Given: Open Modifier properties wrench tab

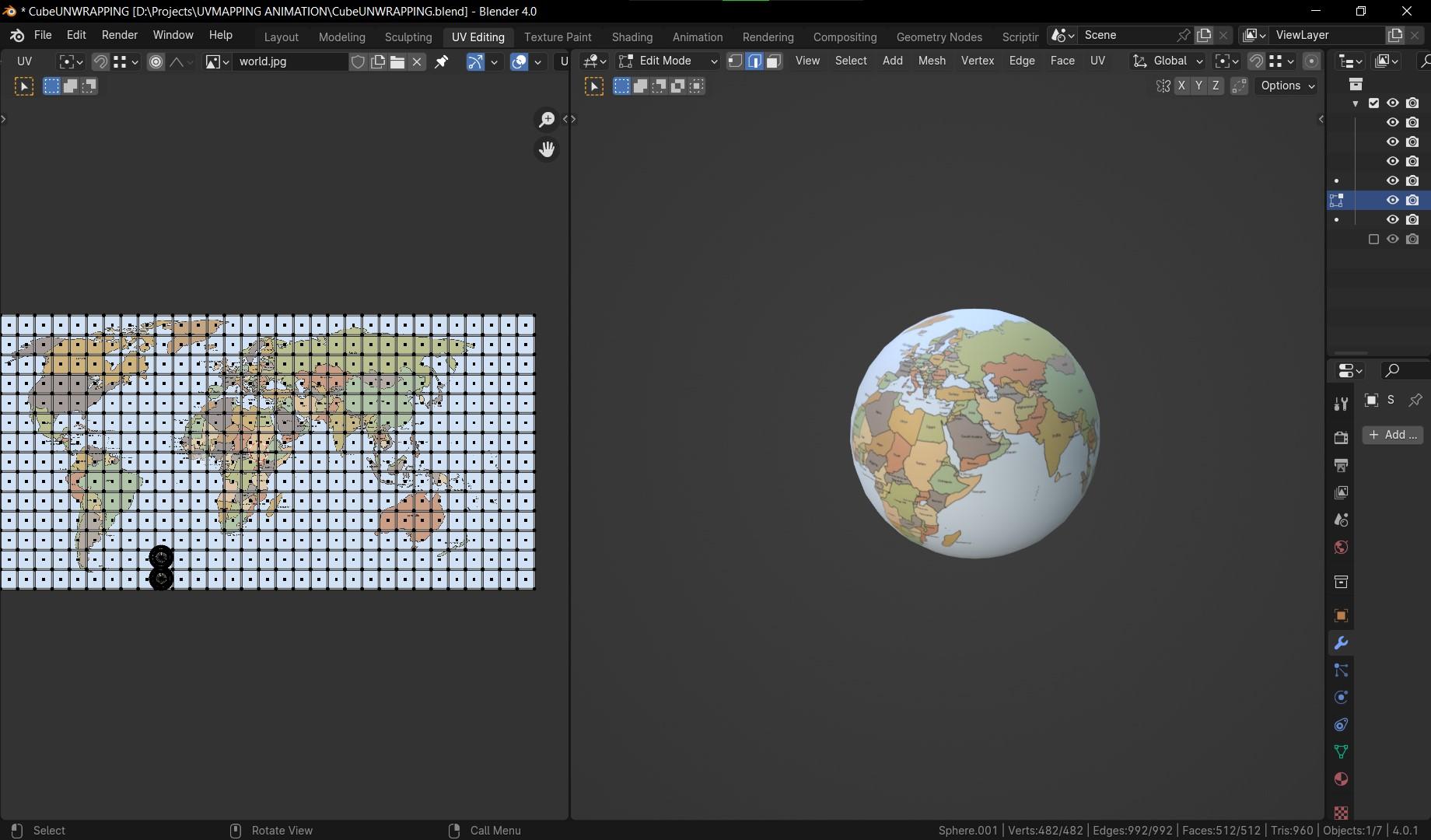Looking at the screenshot, I should coord(1341,643).
